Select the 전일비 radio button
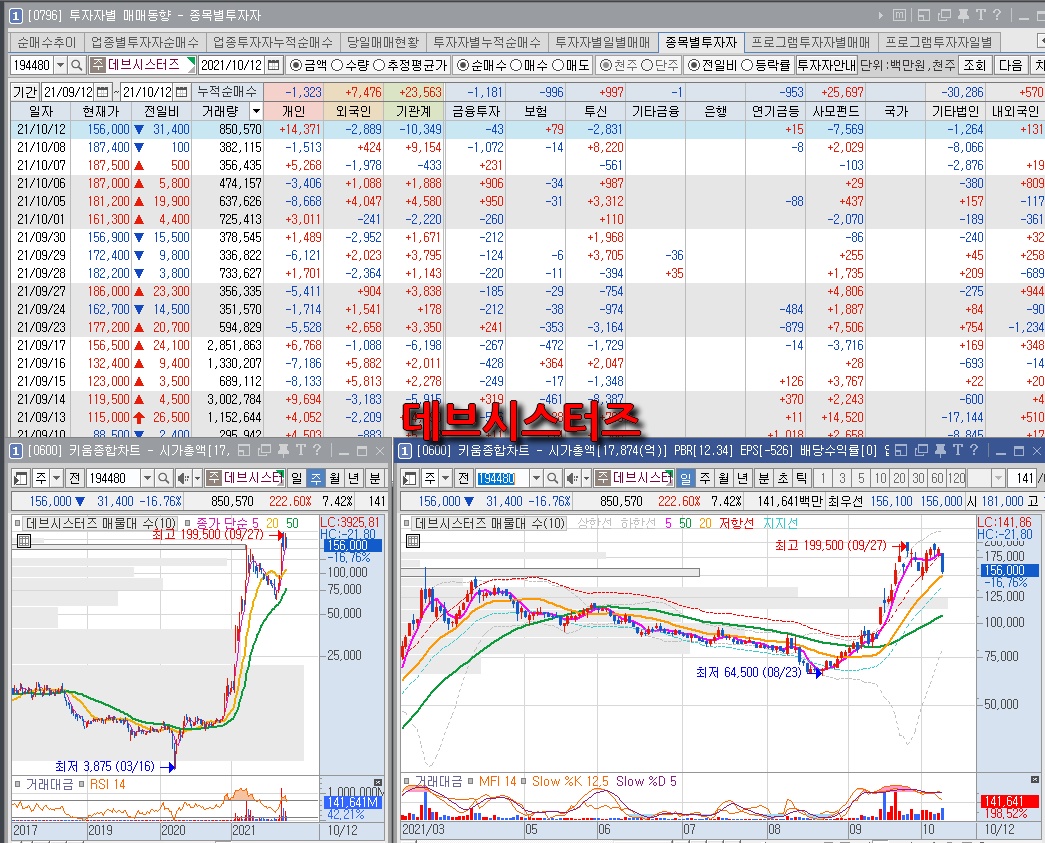The image size is (1045, 843). 694,65
